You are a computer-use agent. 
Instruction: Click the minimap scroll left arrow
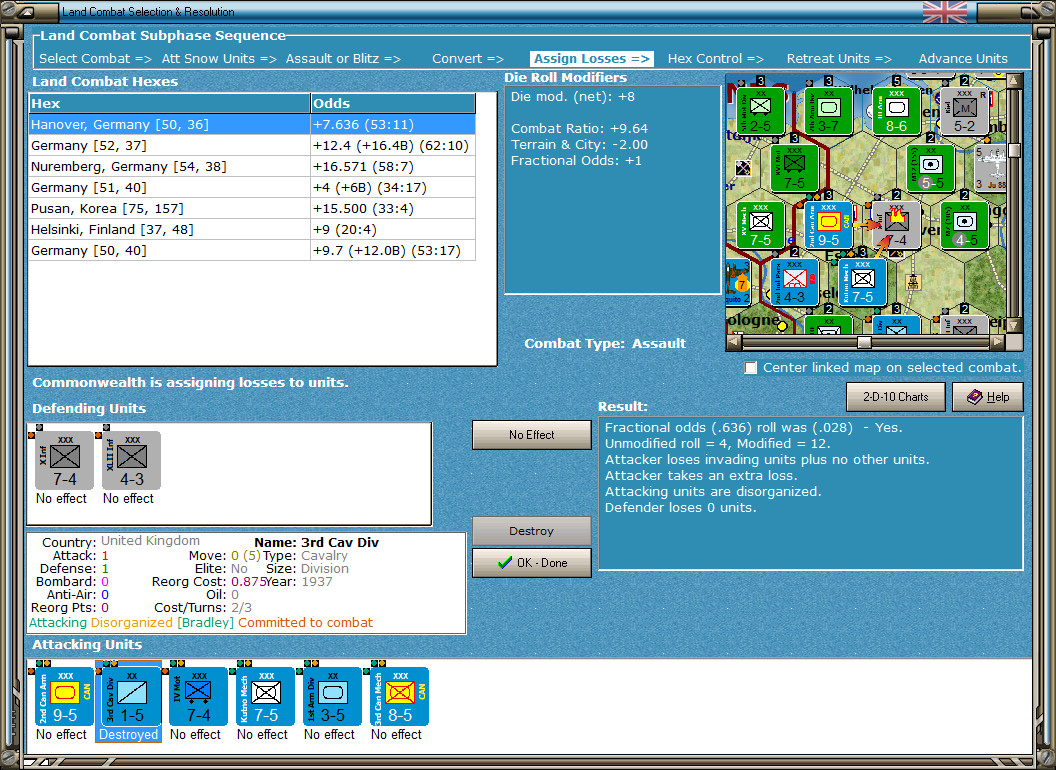pos(734,342)
